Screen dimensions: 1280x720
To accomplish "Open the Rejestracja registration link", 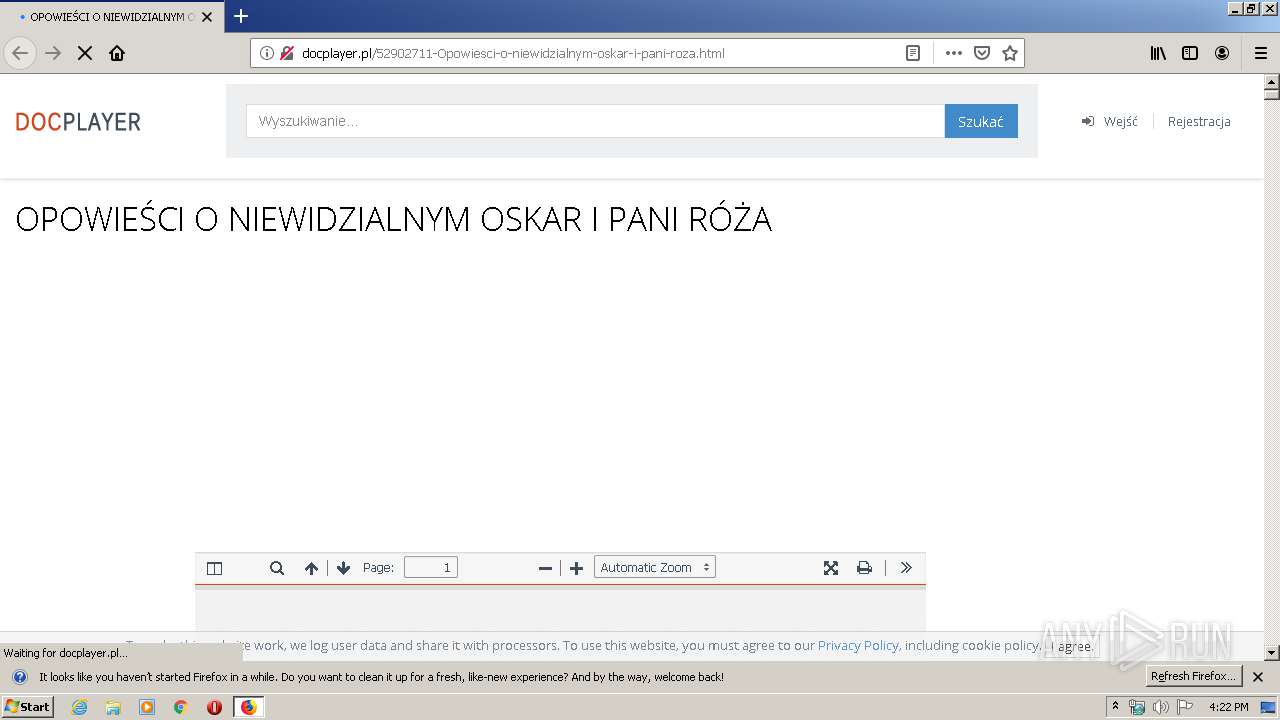I will coord(1199,121).
